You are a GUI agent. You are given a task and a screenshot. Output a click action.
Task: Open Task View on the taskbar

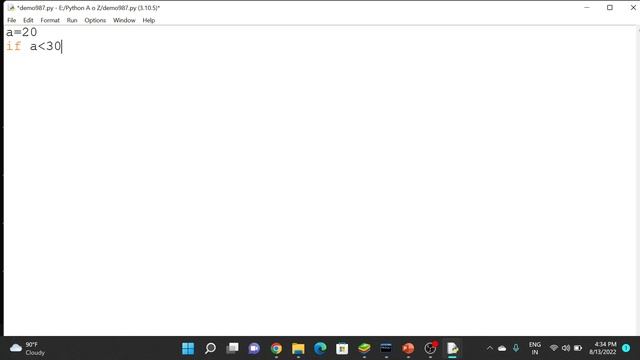coord(232,348)
